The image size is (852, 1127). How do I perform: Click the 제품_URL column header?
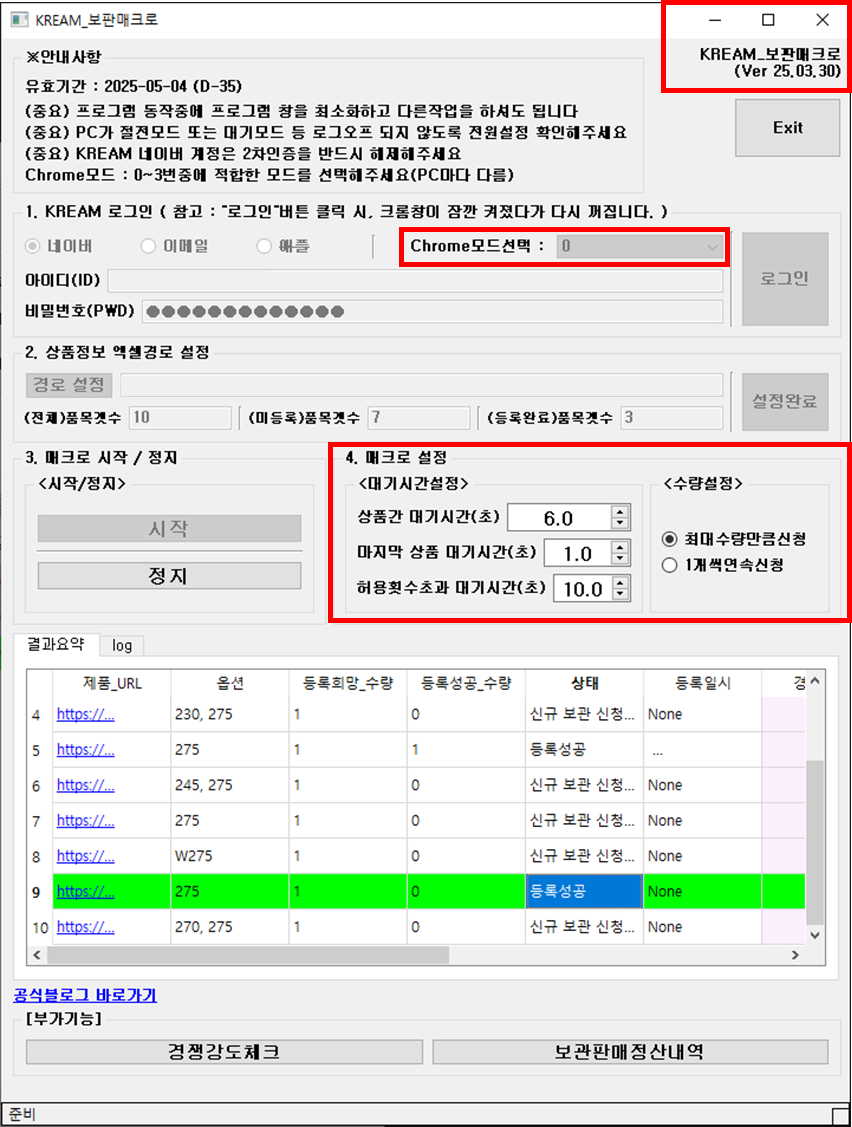112,684
